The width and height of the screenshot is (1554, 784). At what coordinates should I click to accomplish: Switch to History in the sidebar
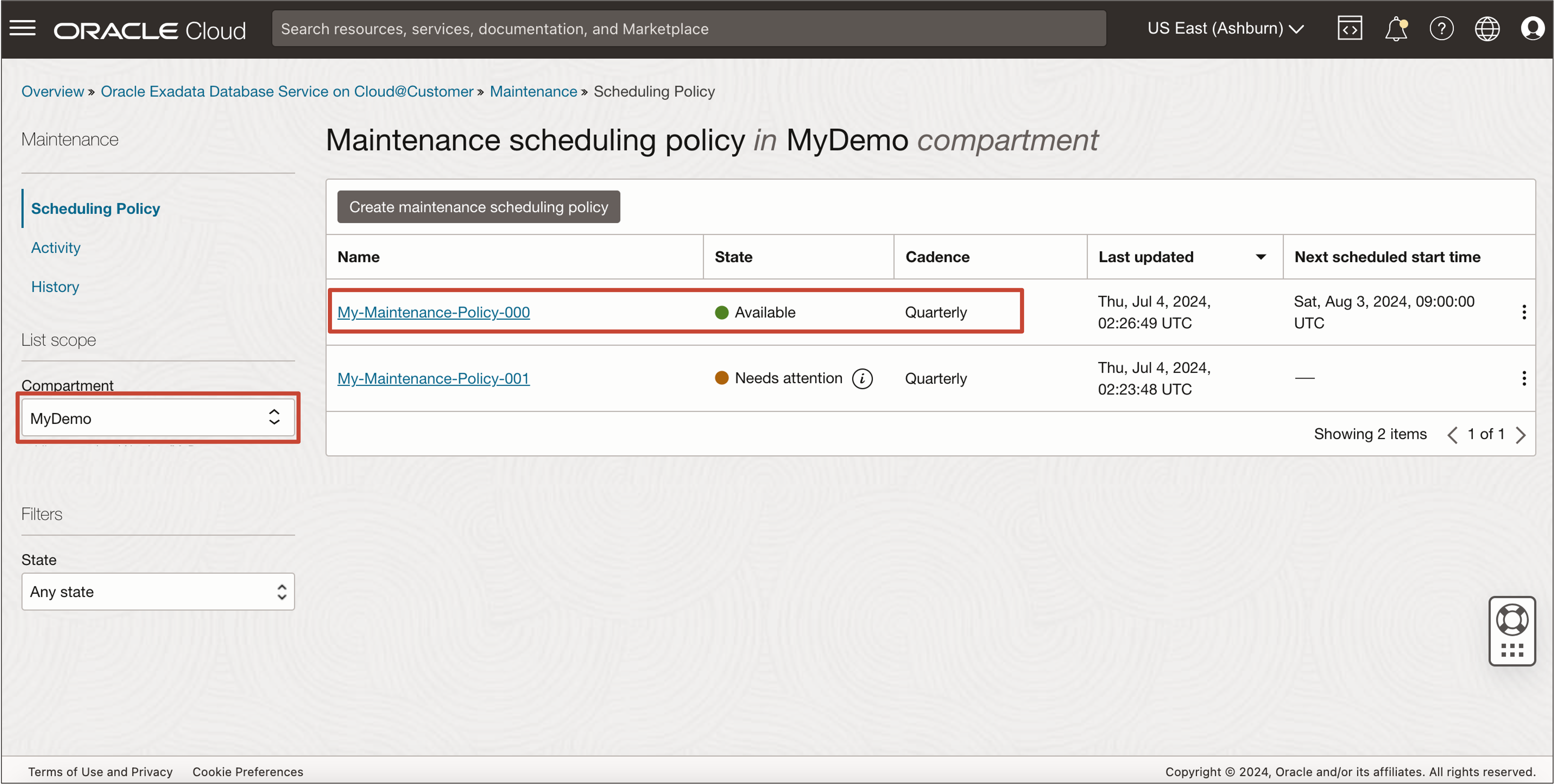tap(55, 287)
